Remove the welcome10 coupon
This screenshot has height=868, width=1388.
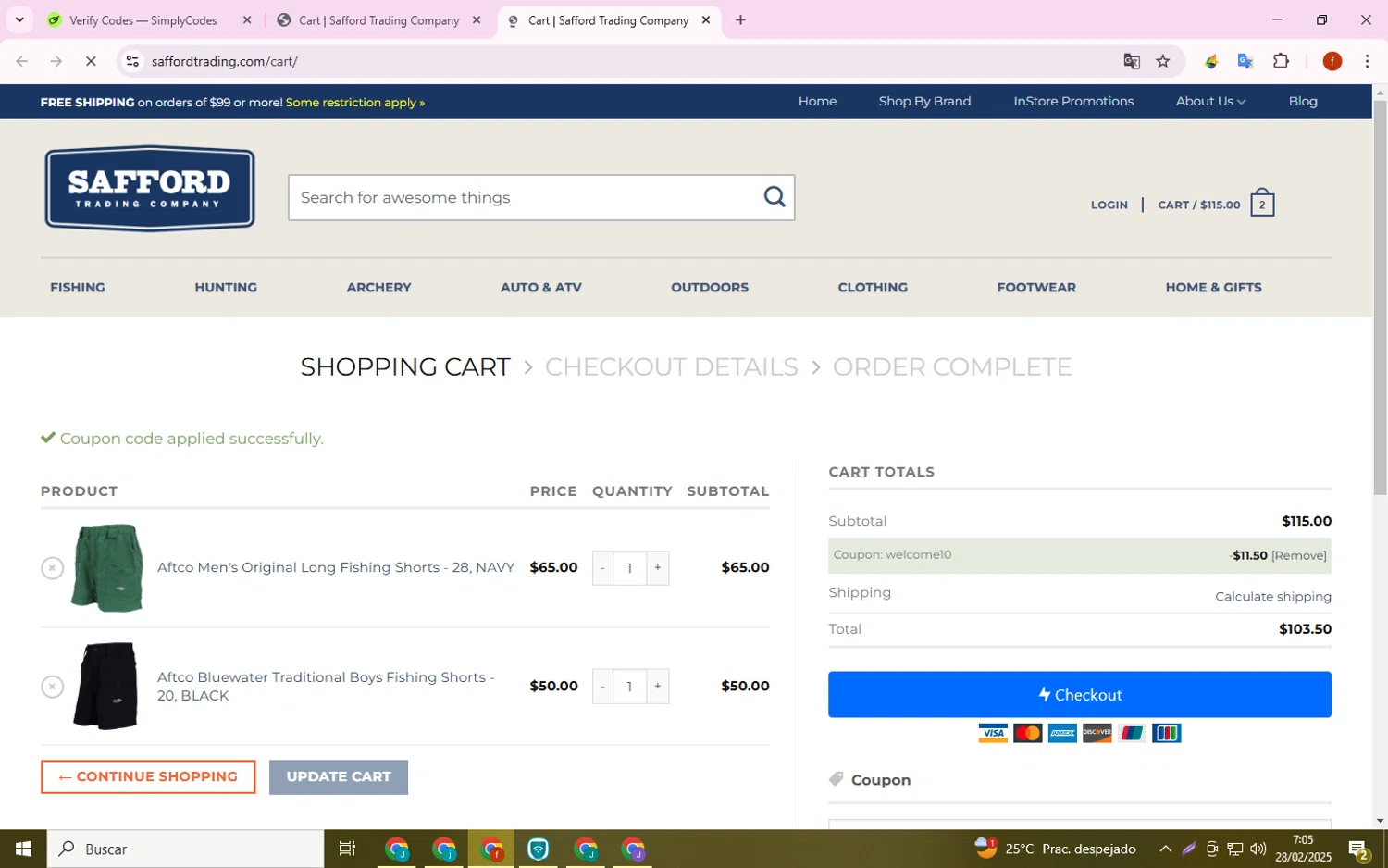point(1298,555)
